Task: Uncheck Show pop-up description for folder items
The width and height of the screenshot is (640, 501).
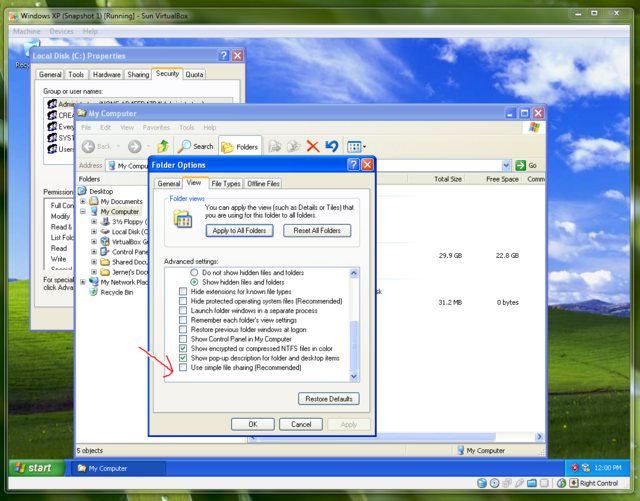Action: click(183, 358)
